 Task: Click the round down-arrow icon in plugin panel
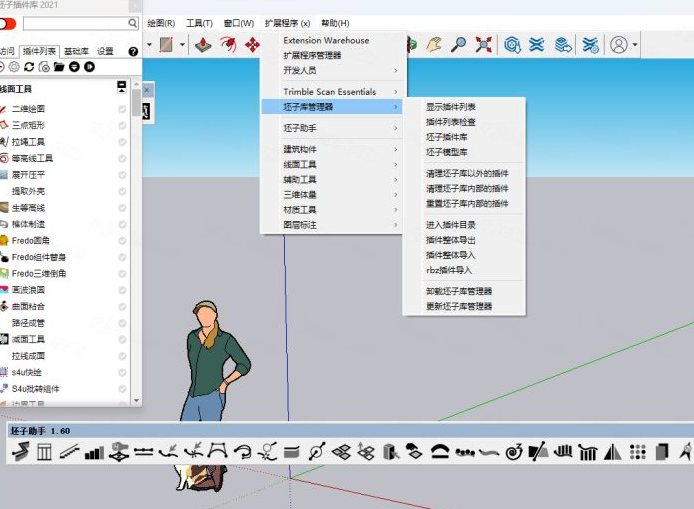coord(74,67)
